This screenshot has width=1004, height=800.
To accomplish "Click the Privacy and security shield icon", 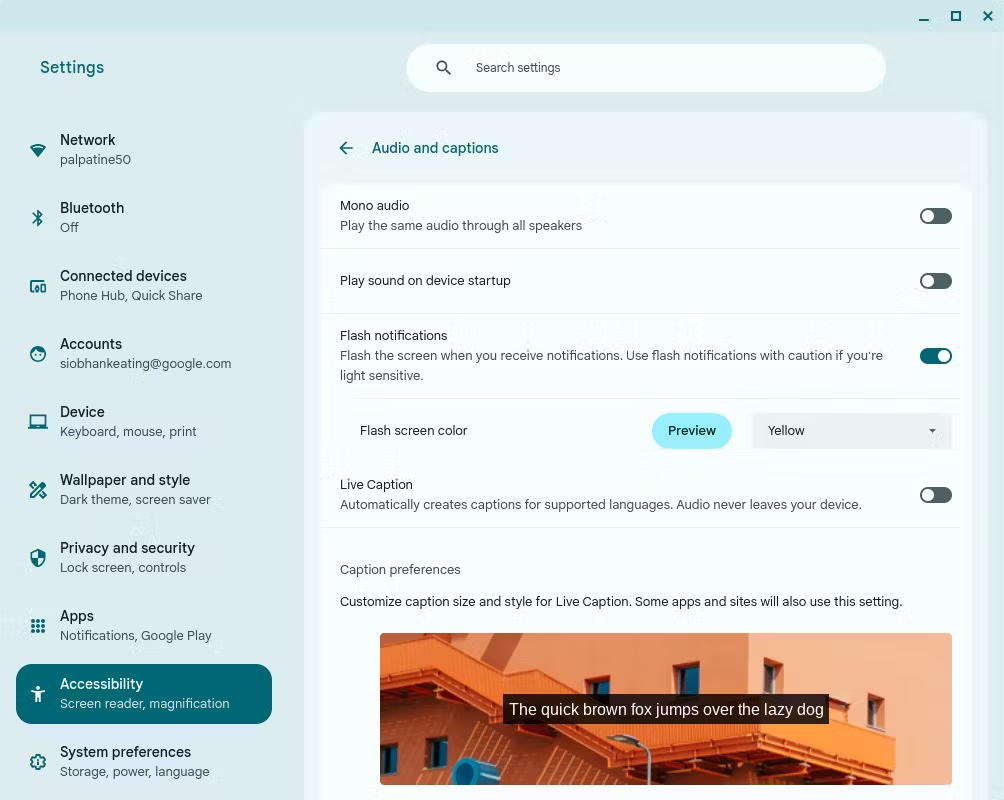I will point(38,558).
